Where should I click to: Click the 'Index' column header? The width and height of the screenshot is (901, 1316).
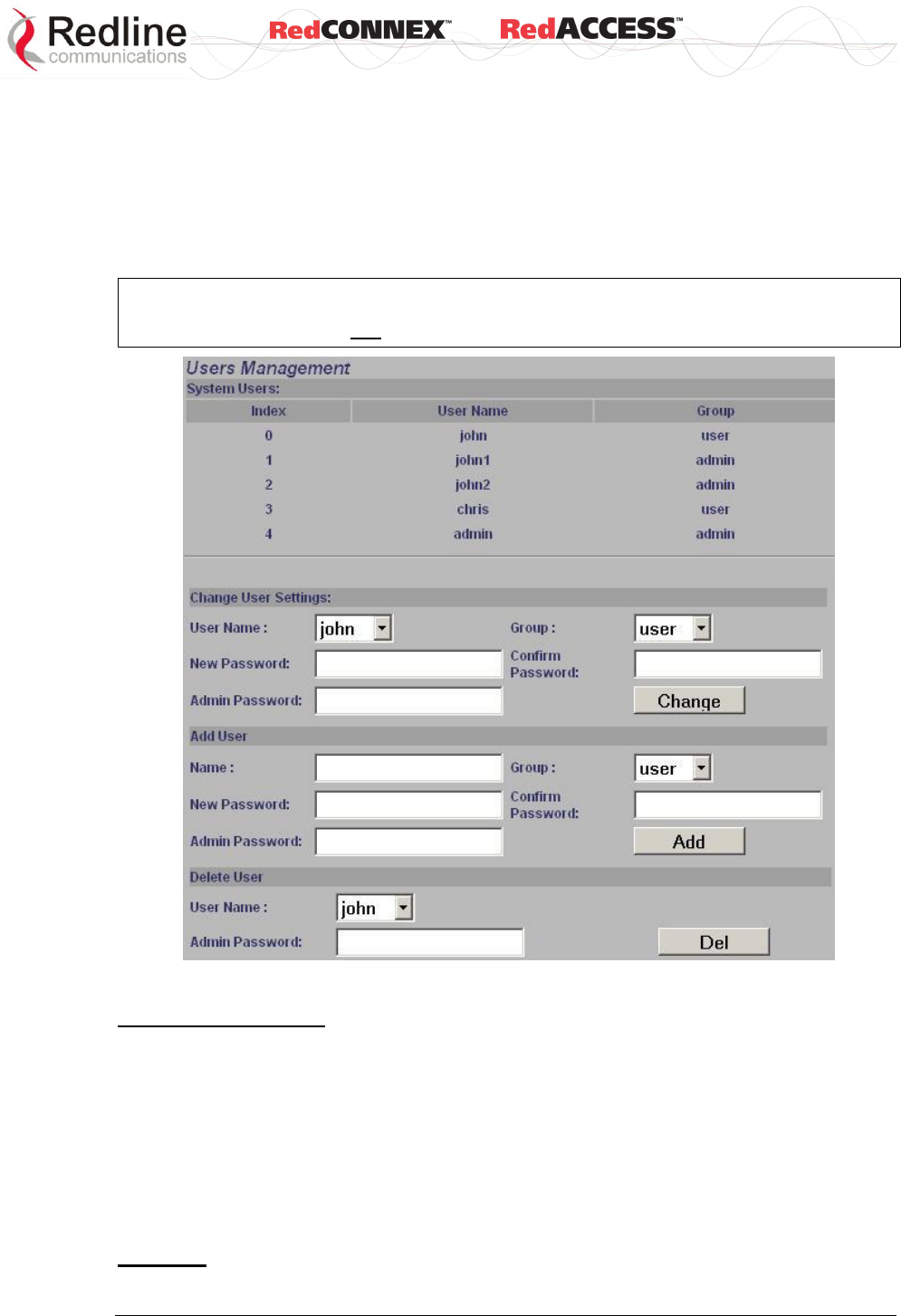(x=268, y=411)
